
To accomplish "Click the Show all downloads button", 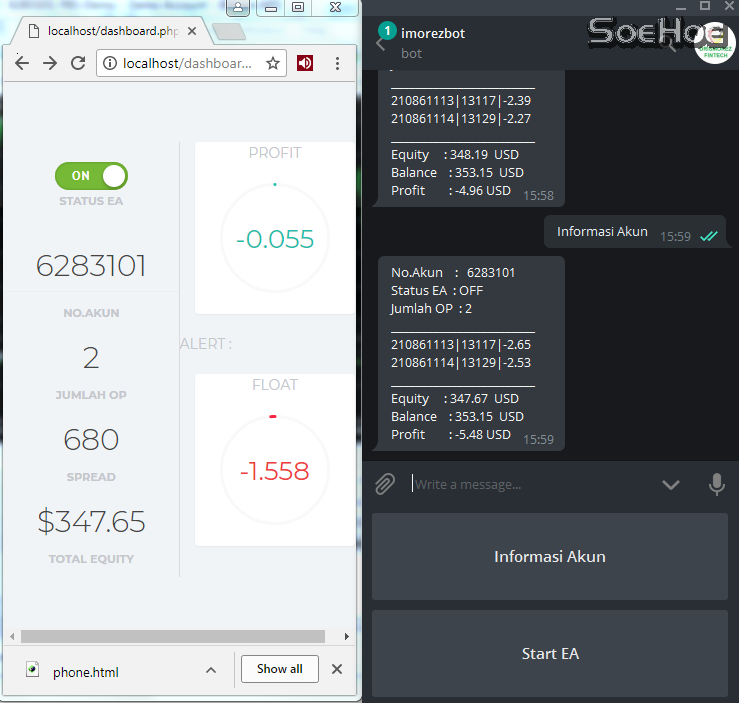I will 279,669.
